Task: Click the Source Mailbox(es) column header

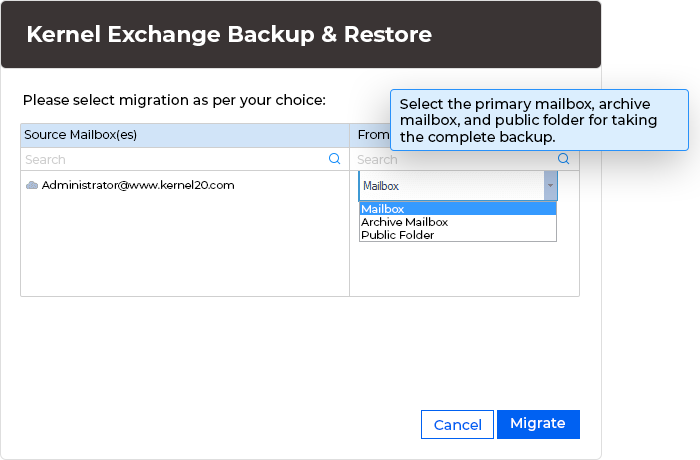Action: [185, 135]
